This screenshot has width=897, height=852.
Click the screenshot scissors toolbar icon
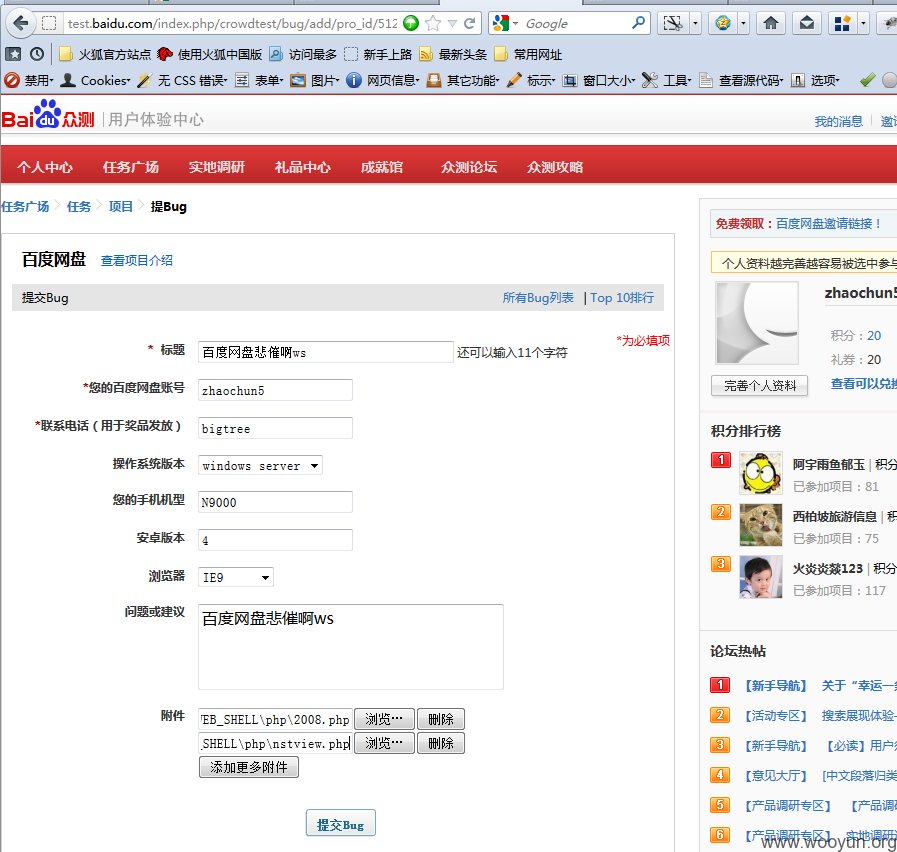click(673, 23)
